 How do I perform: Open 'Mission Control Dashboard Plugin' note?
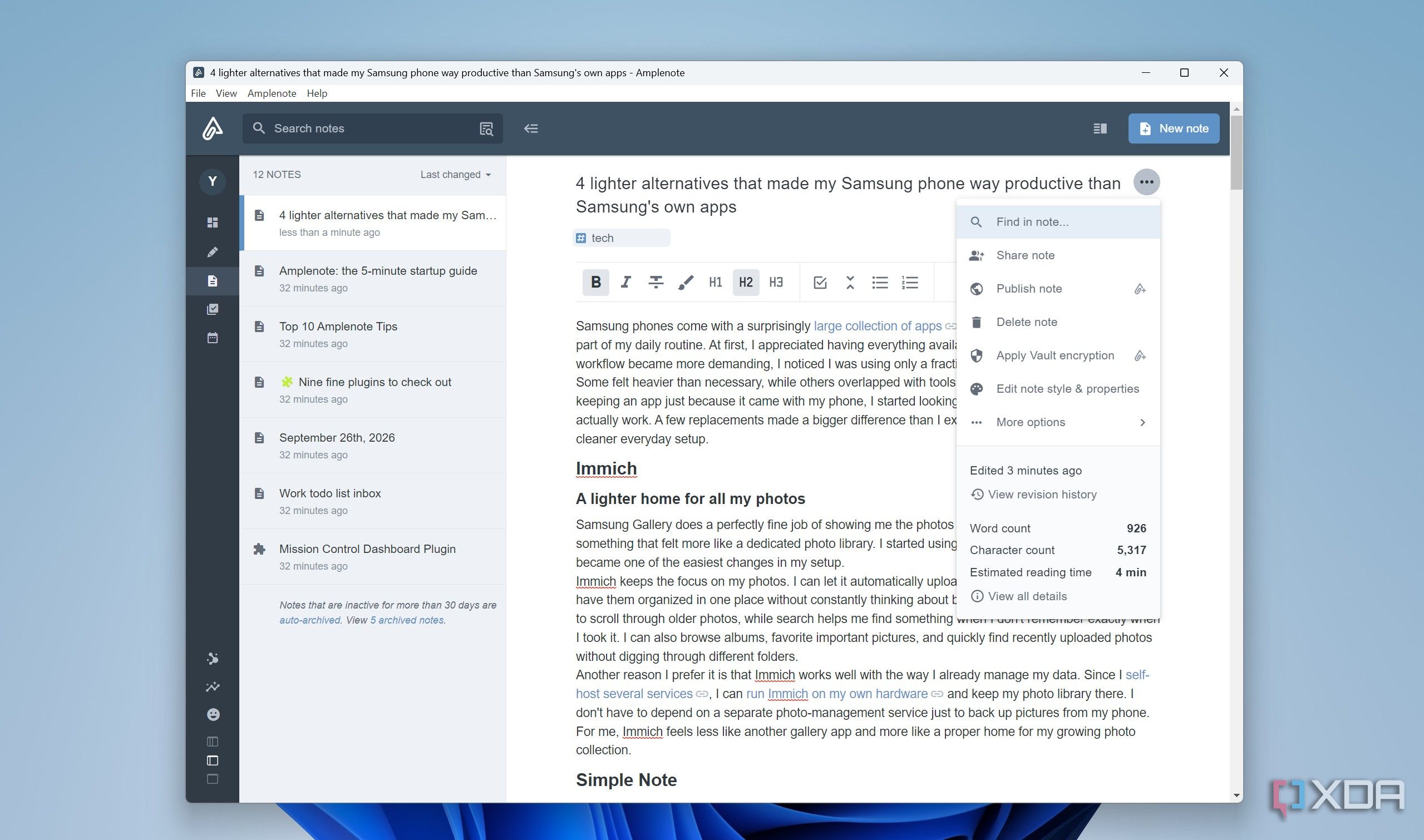[x=373, y=556]
